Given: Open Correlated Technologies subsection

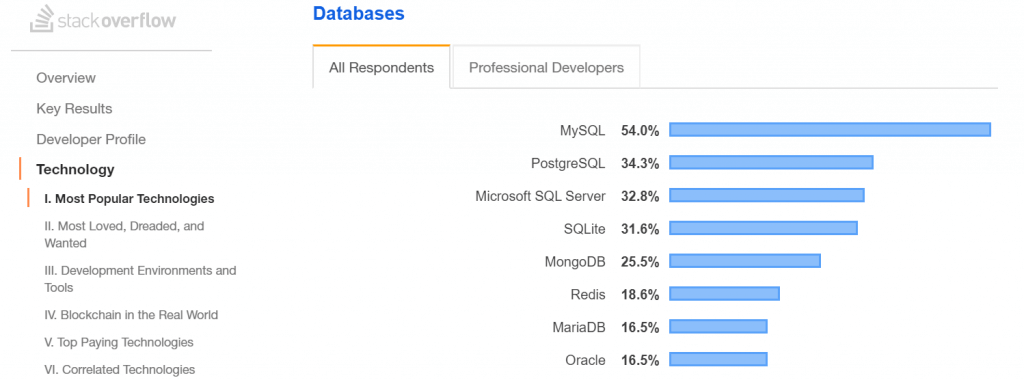Looking at the screenshot, I should coord(120,370).
